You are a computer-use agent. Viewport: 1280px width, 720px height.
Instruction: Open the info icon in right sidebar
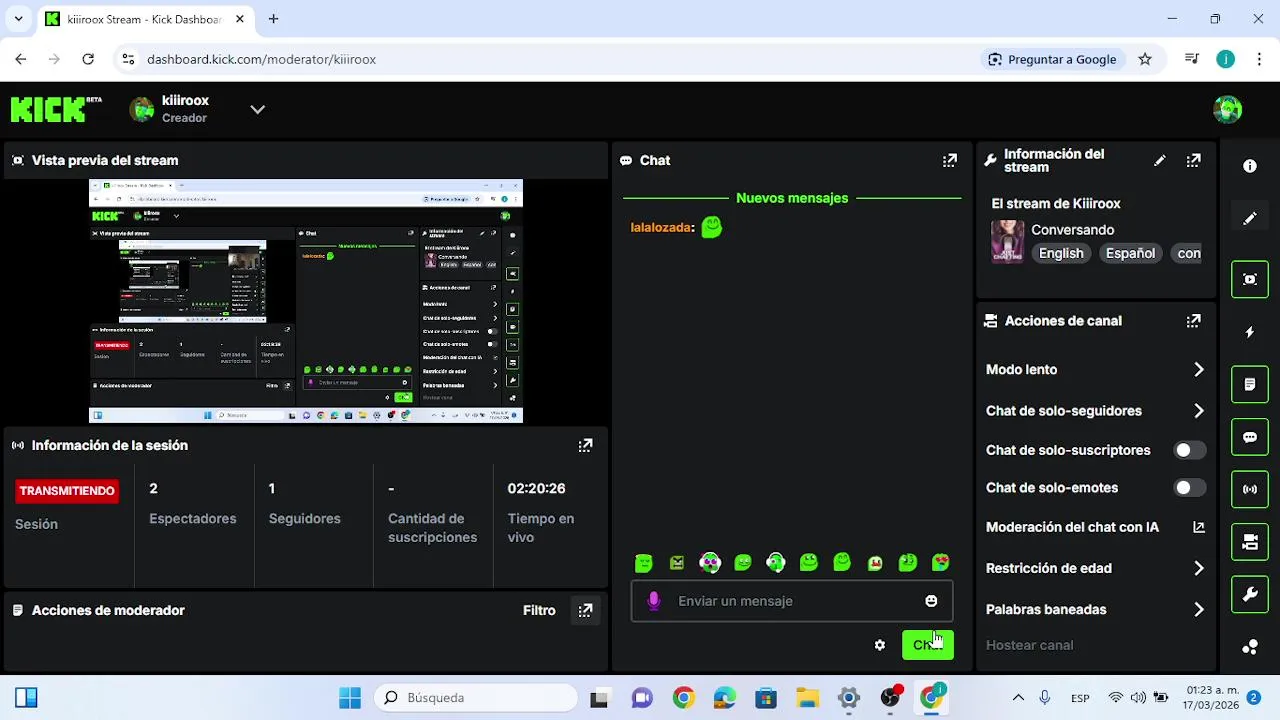(1250, 166)
